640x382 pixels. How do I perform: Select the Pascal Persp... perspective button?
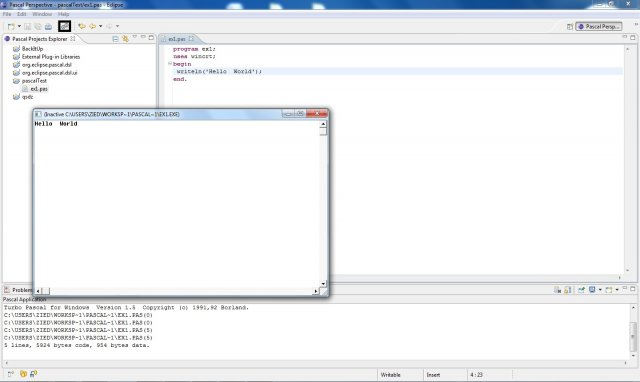coord(599,27)
